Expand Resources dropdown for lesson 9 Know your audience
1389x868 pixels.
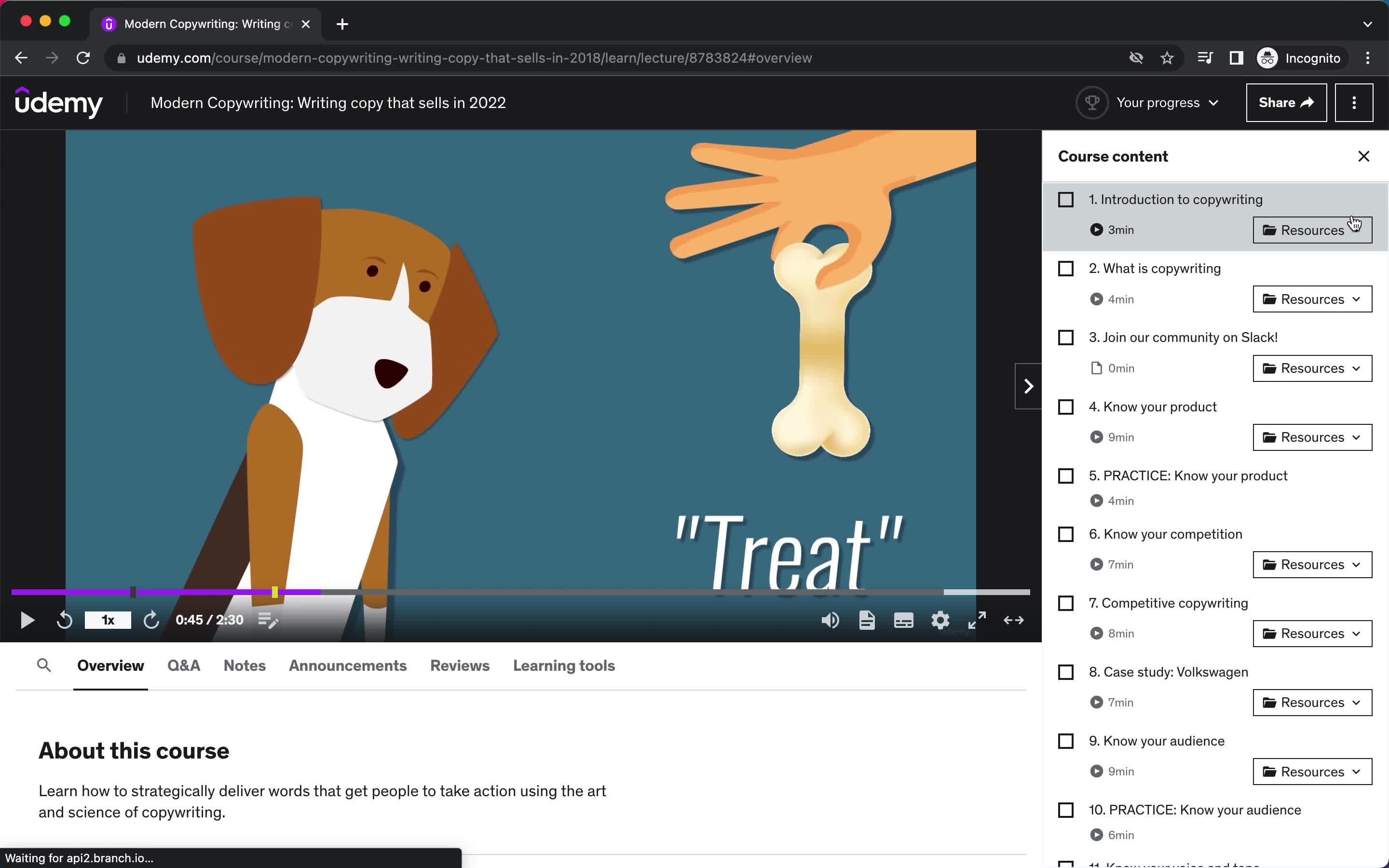tap(1311, 770)
